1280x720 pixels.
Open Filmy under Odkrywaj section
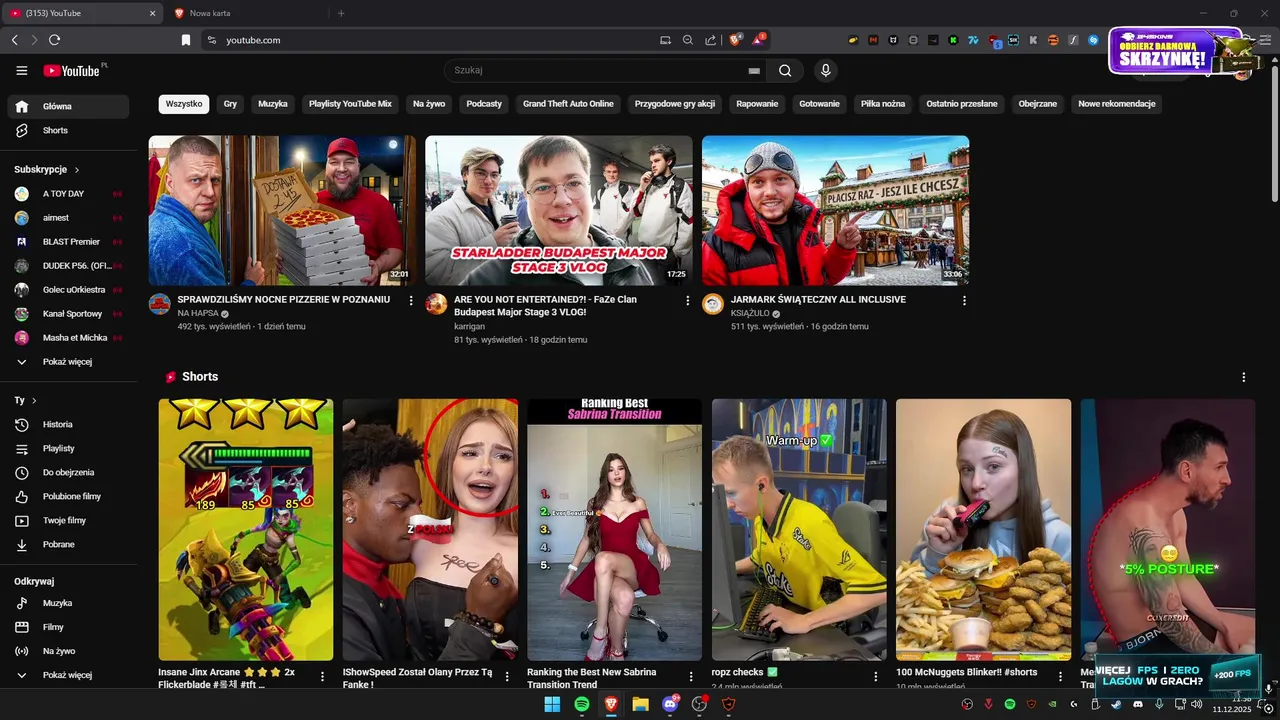(x=68, y=627)
